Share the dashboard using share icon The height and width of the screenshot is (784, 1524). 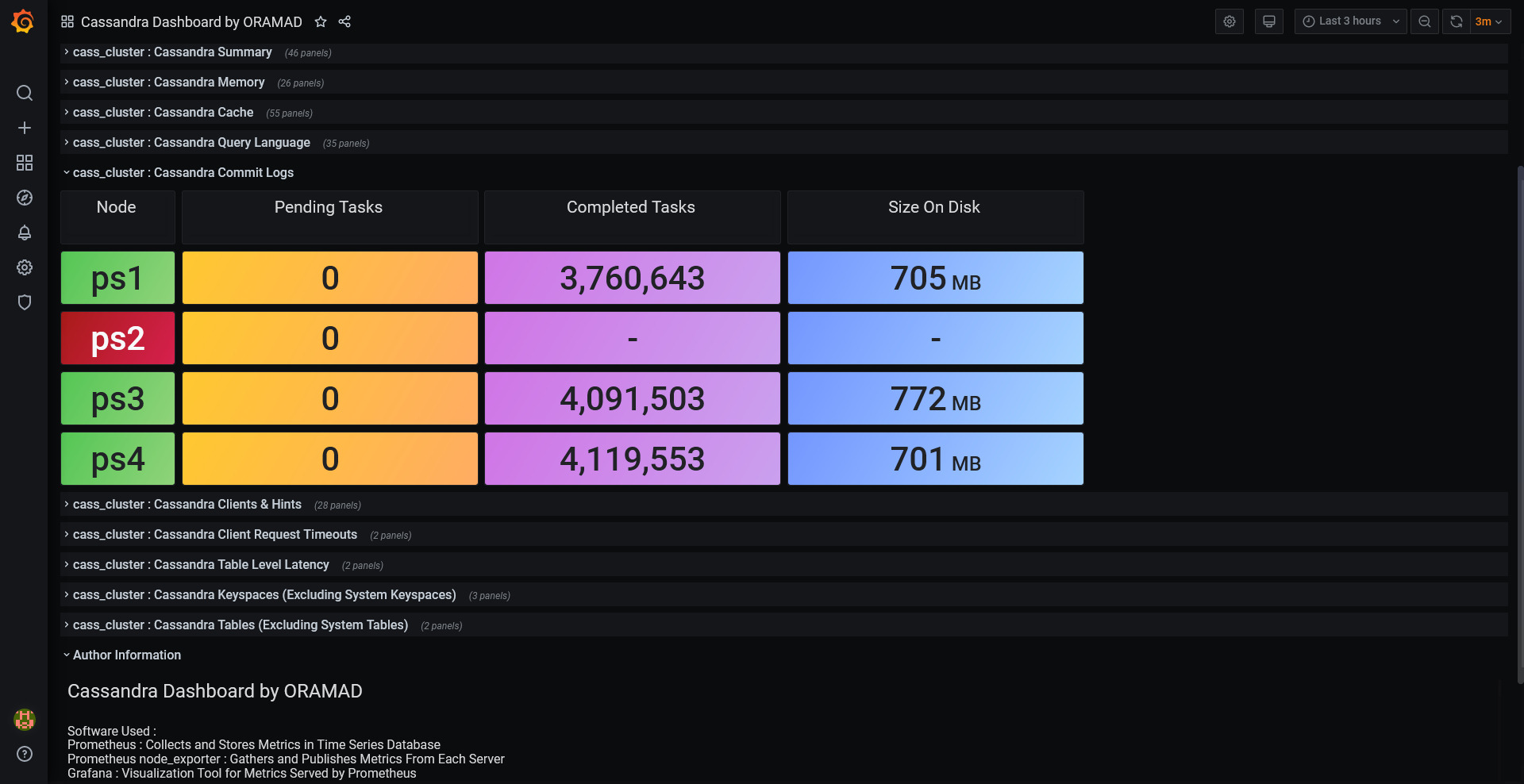point(344,21)
